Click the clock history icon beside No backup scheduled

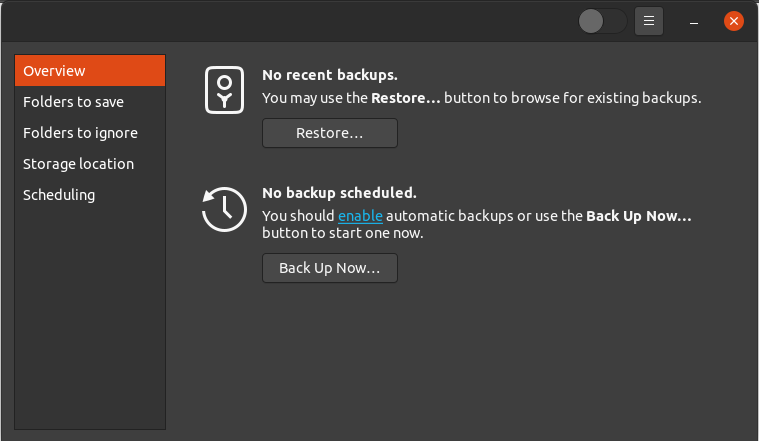tap(223, 209)
